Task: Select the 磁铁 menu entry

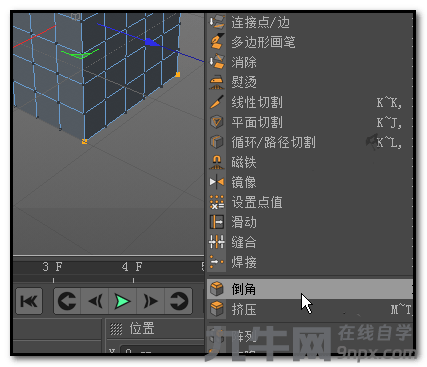Action: coord(310,162)
